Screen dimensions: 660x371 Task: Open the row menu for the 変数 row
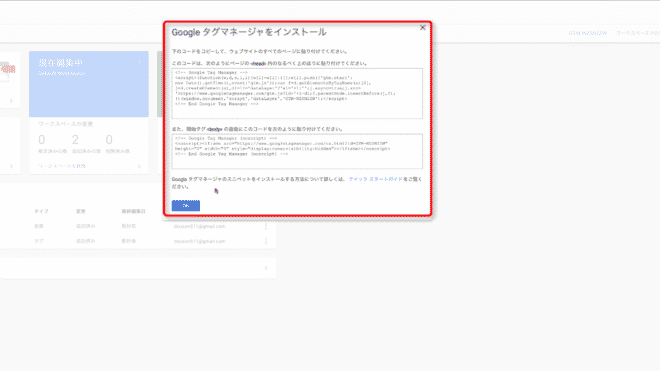[x=266, y=226]
